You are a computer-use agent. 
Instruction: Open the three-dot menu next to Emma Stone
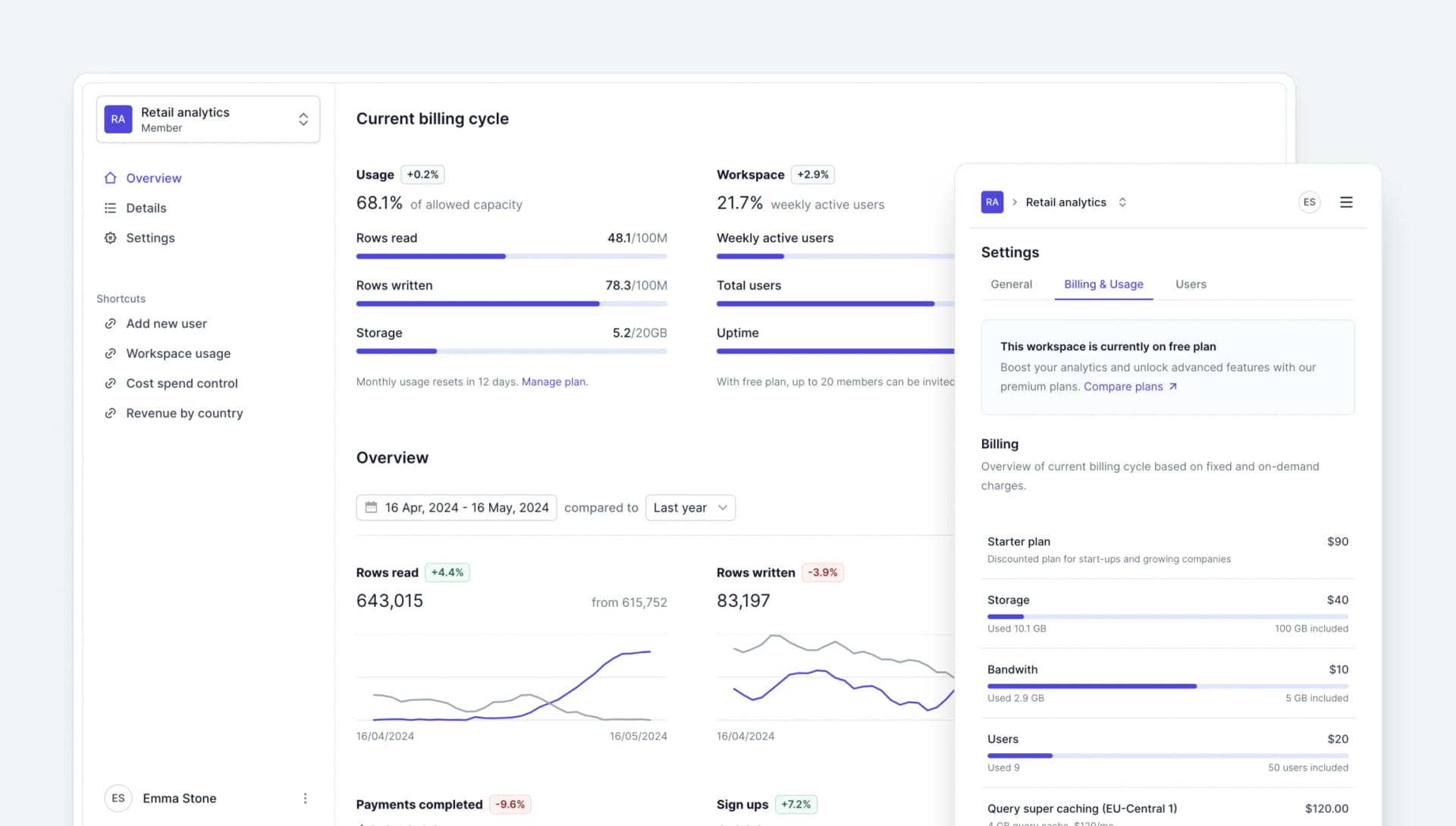pyautogui.click(x=305, y=798)
